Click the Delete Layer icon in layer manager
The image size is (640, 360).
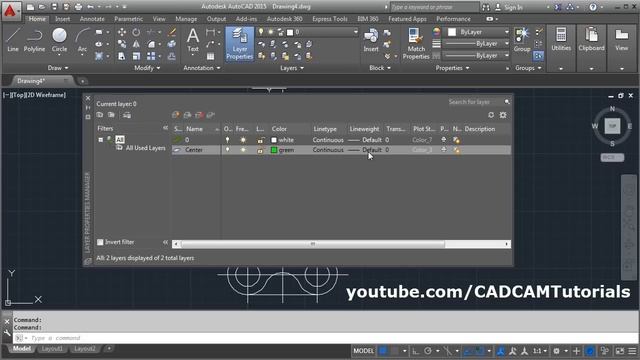click(199, 115)
